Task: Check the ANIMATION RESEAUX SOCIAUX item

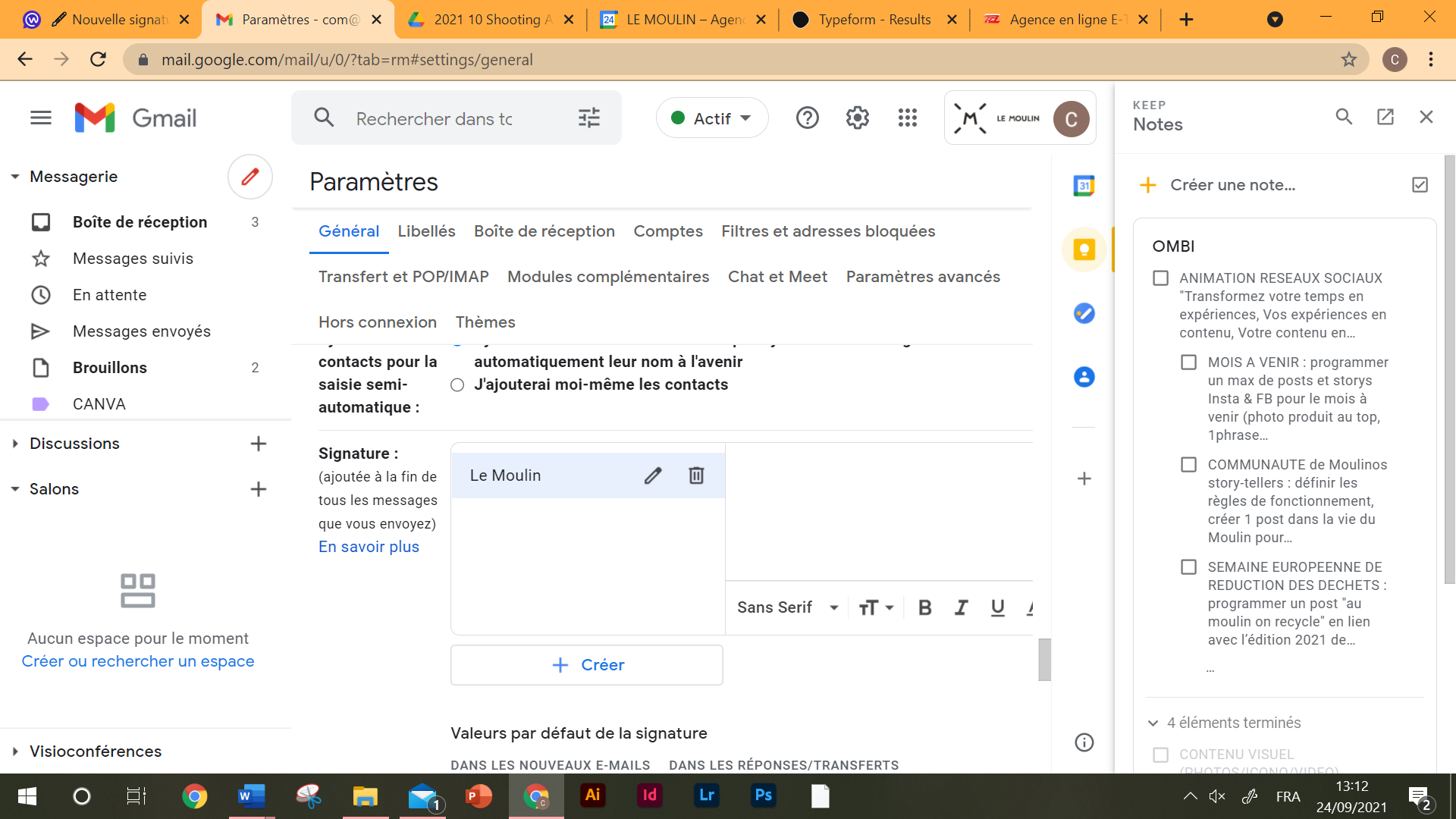Action: click(x=1160, y=278)
